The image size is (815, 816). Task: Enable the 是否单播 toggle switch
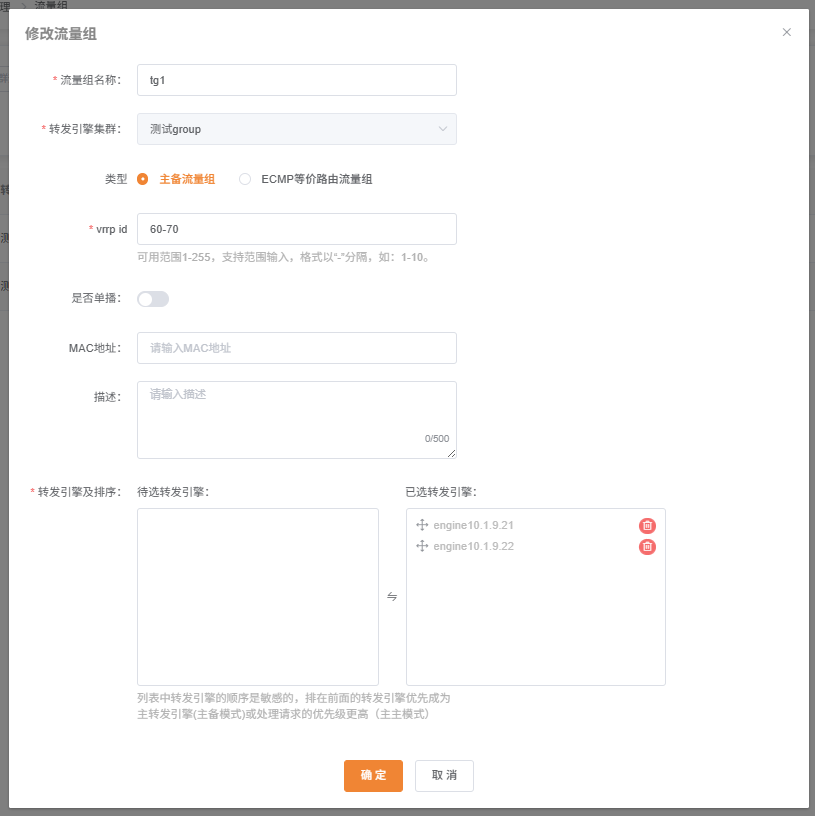(x=152, y=298)
